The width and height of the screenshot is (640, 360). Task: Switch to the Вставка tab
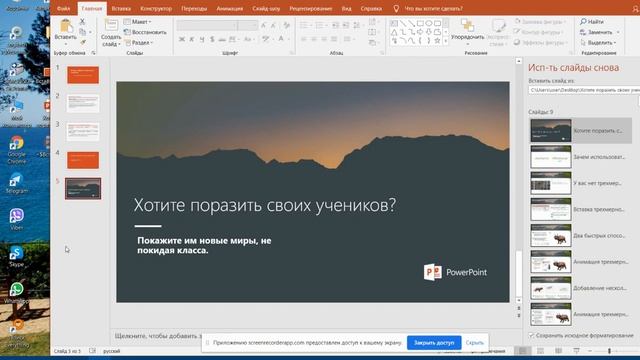click(121, 9)
